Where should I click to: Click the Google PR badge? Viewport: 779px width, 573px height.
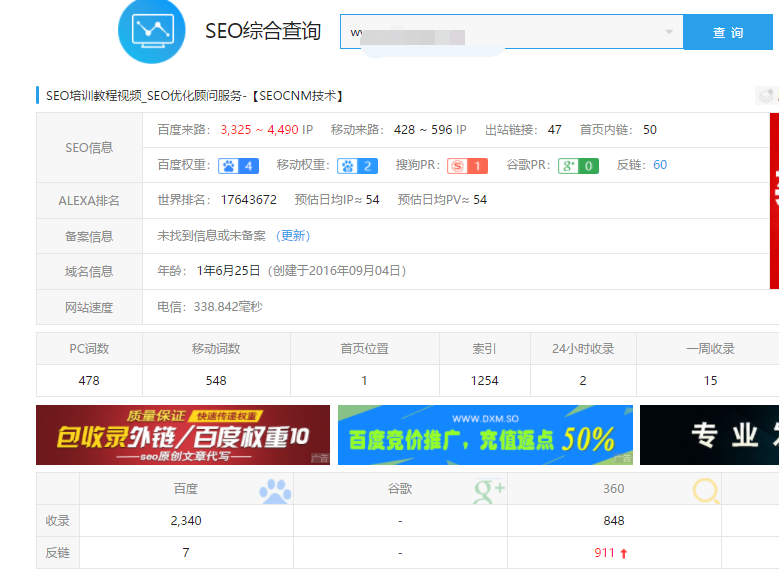click(x=578, y=166)
